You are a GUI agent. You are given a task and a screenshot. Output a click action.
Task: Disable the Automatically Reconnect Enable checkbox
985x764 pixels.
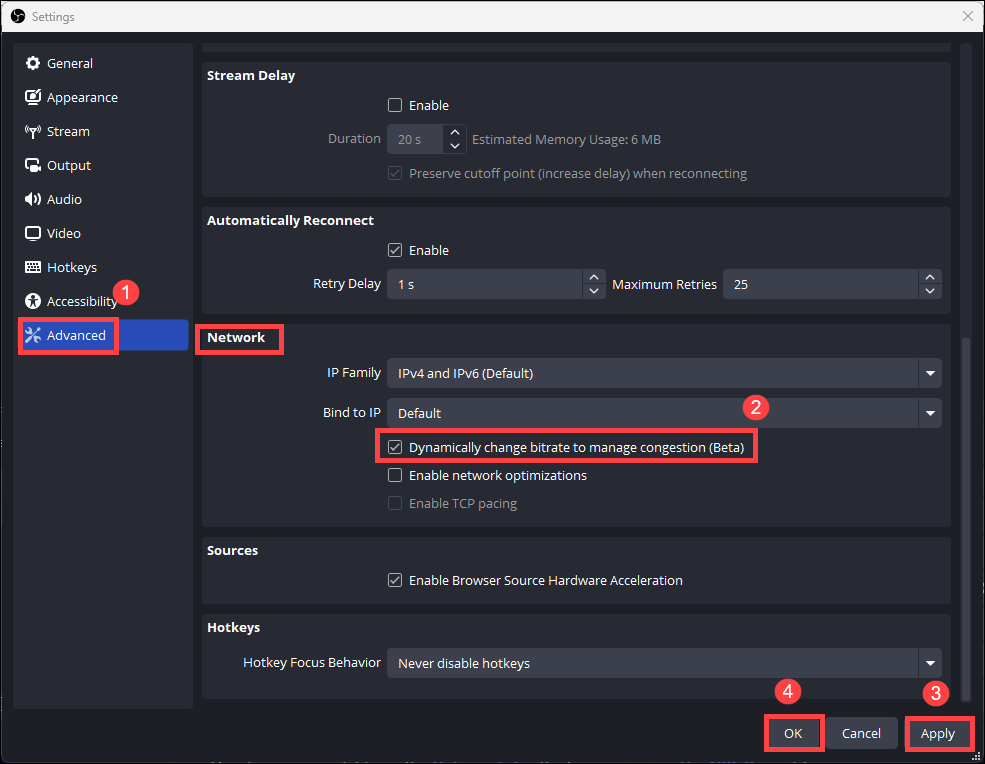pyautogui.click(x=395, y=250)
